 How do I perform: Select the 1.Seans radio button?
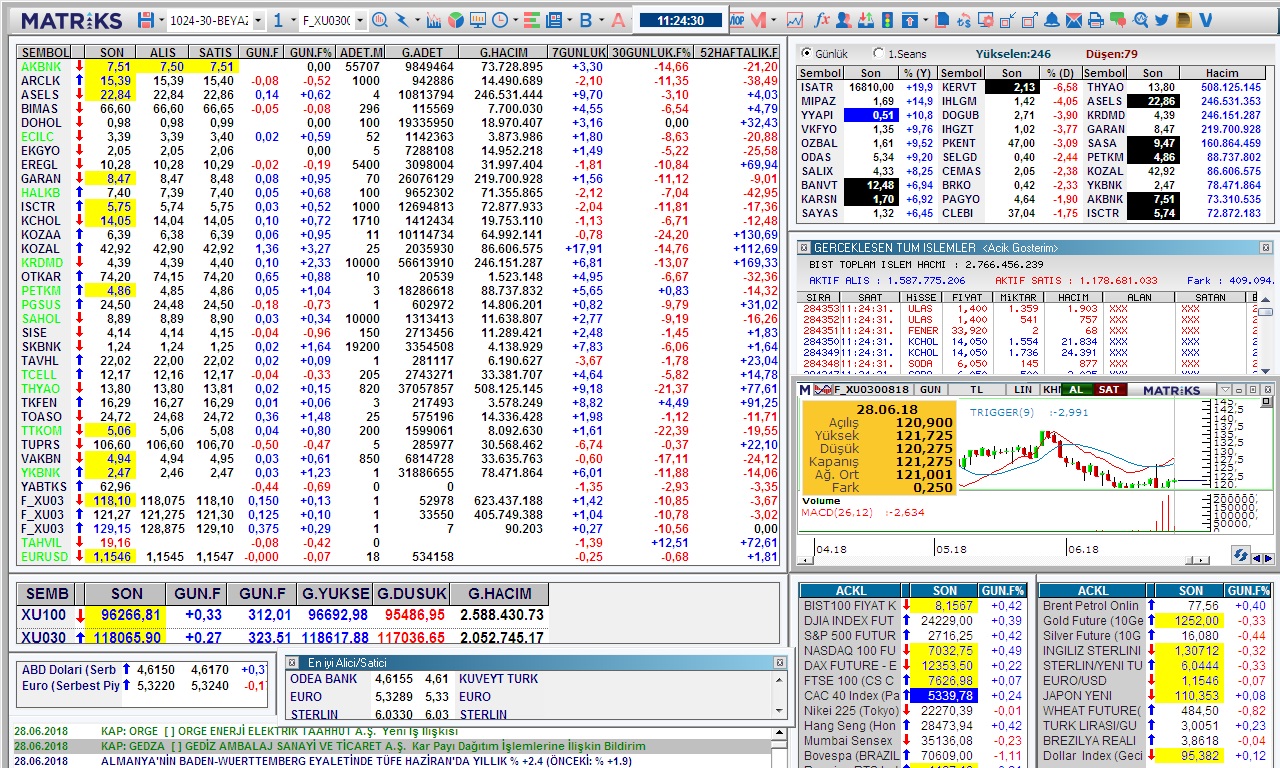879,54
